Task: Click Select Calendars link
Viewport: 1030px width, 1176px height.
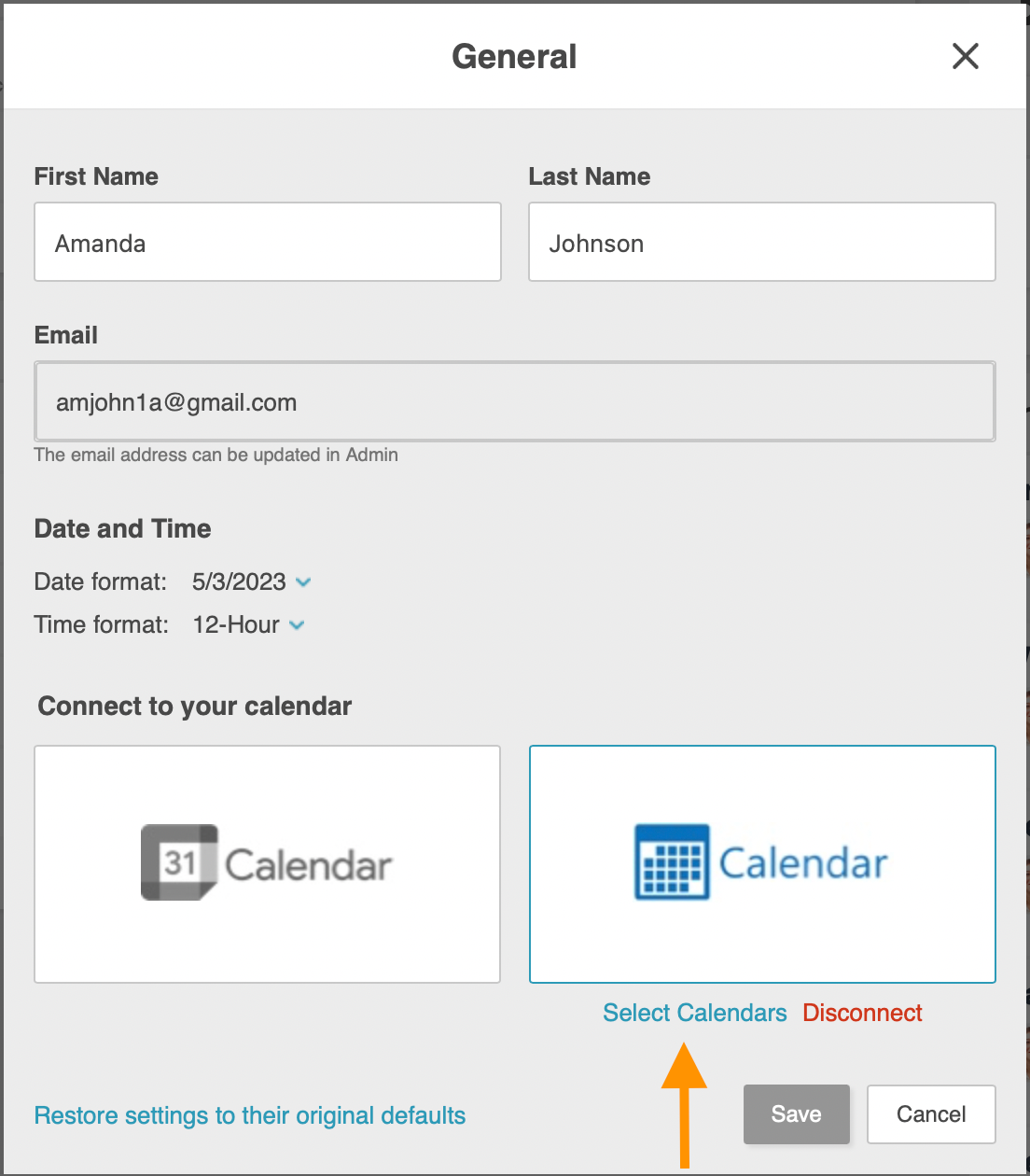Action: pos(694,1013)
